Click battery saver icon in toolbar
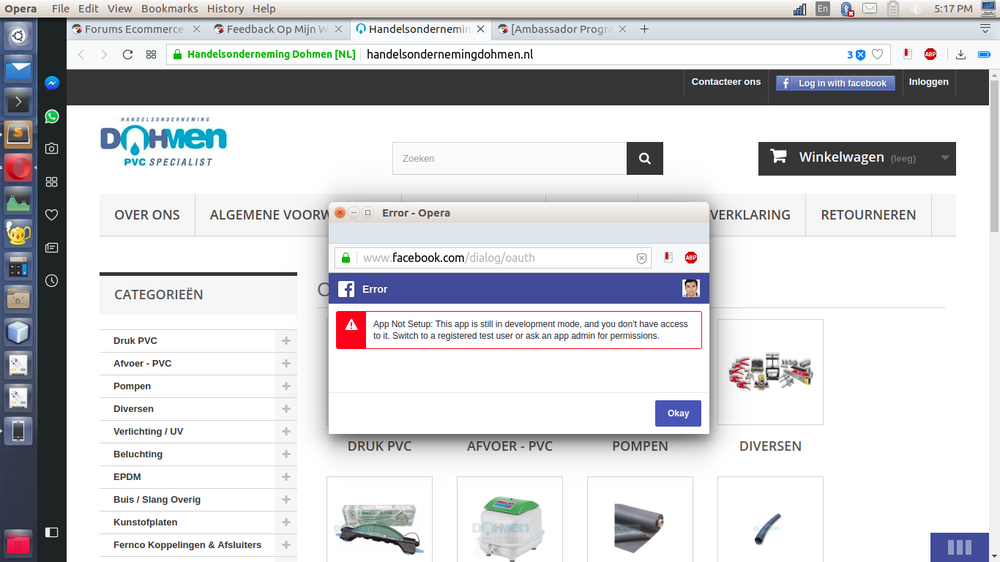Screen dimensions: 1000x562 click(x=984, y=54)
